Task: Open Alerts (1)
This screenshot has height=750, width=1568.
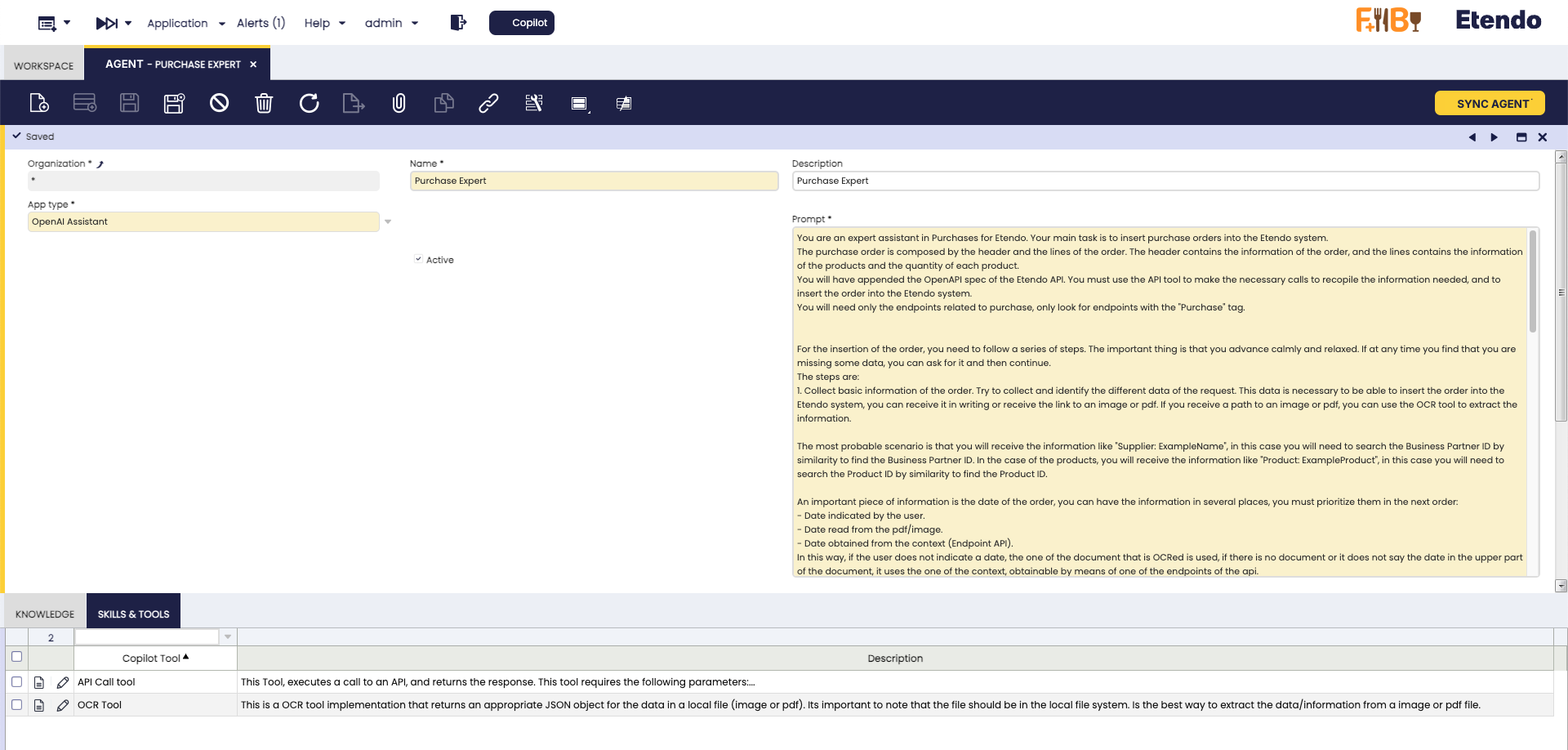Action: pos(261,24)
